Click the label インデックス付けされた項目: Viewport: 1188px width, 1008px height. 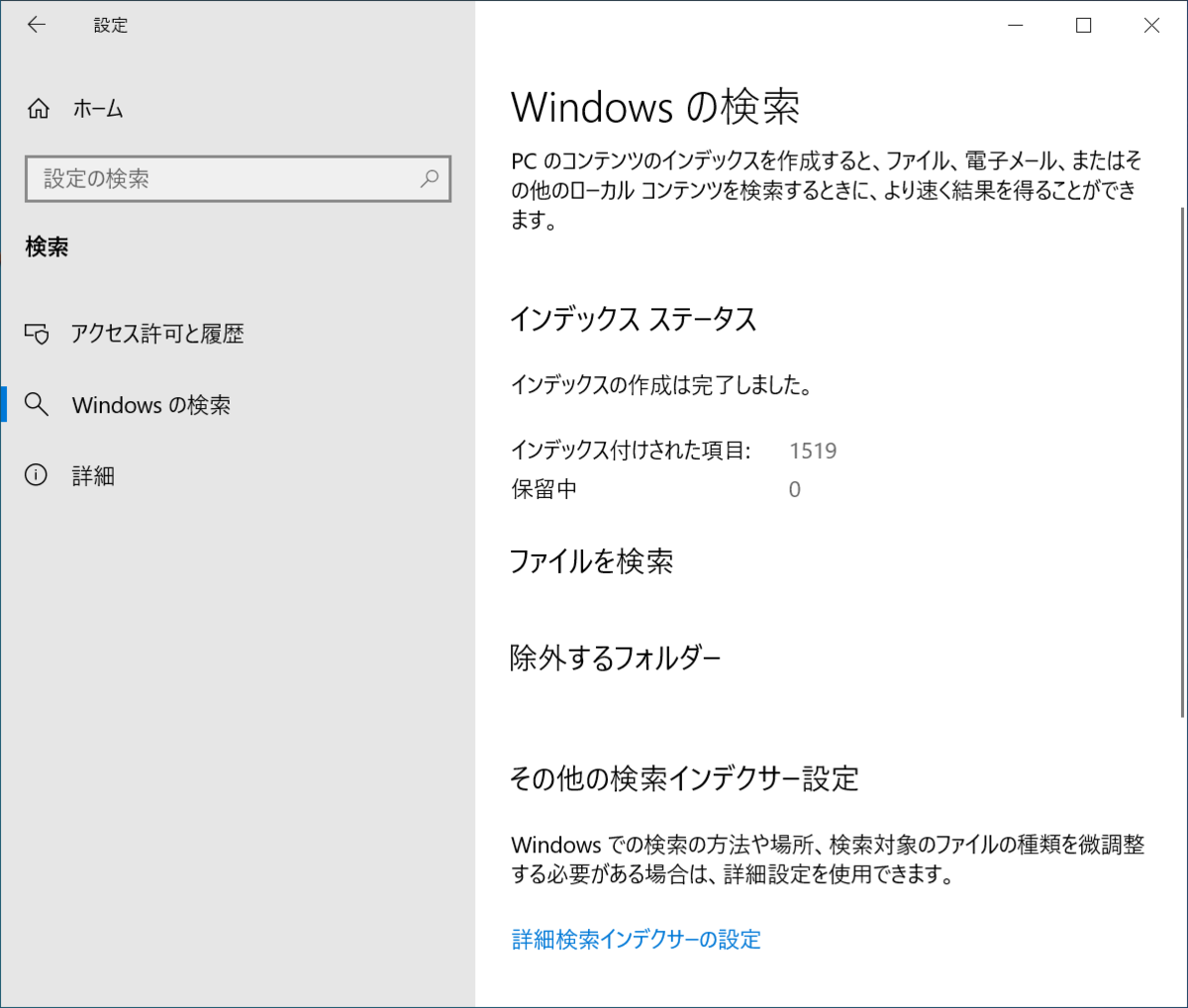(631, 451)
